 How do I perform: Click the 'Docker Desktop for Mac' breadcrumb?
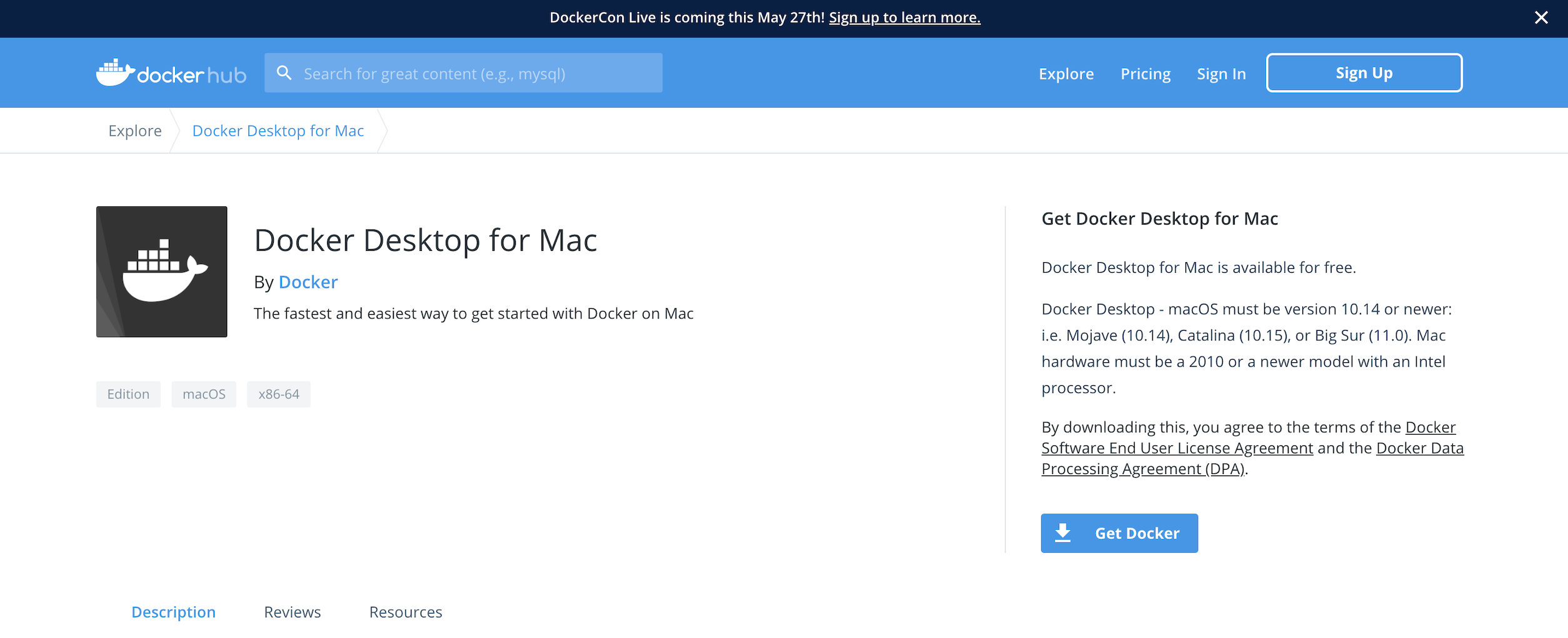click(x=278, y=131)
